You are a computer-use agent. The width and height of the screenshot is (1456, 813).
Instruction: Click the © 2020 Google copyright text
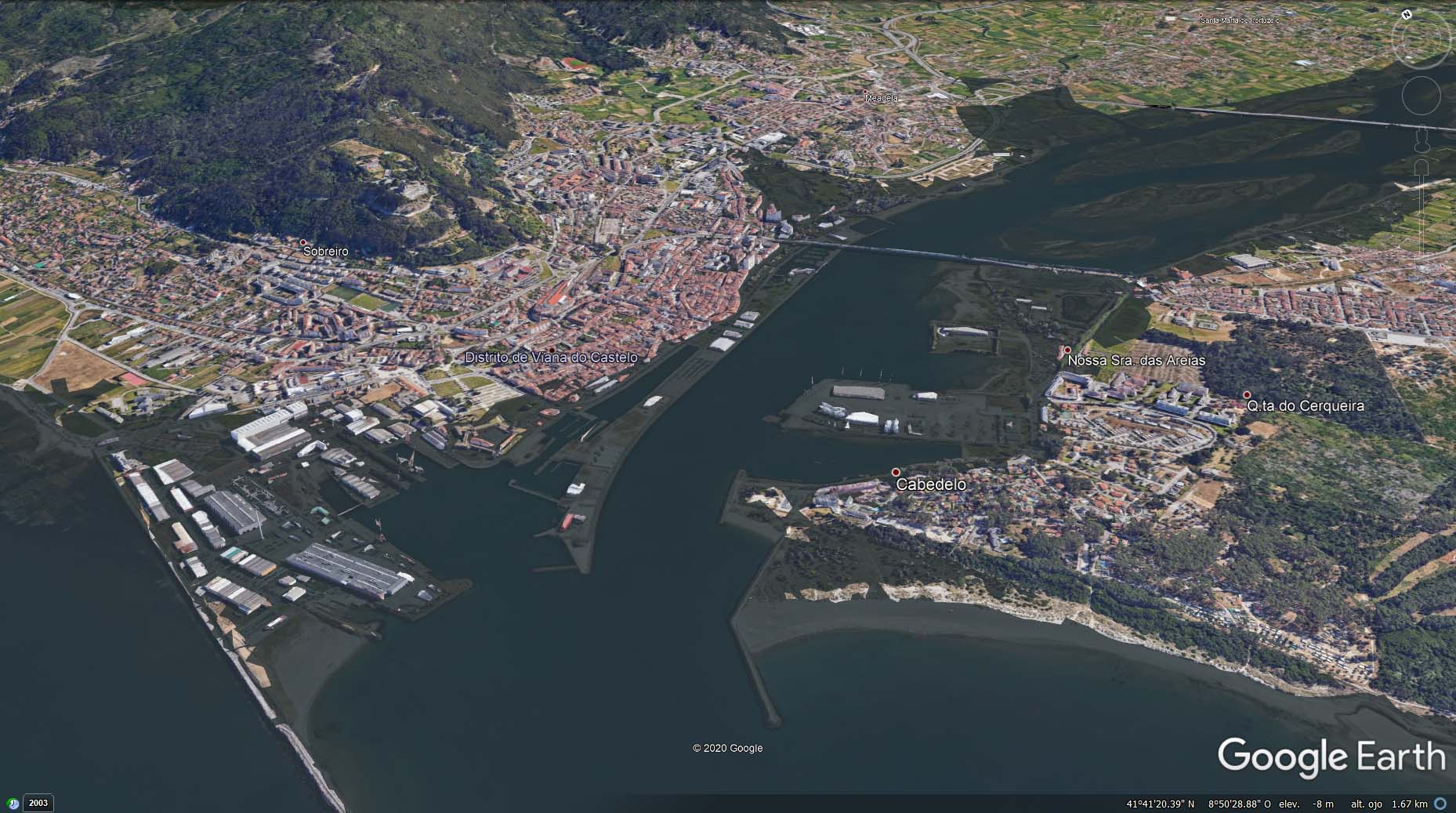(x=727, y=748)
